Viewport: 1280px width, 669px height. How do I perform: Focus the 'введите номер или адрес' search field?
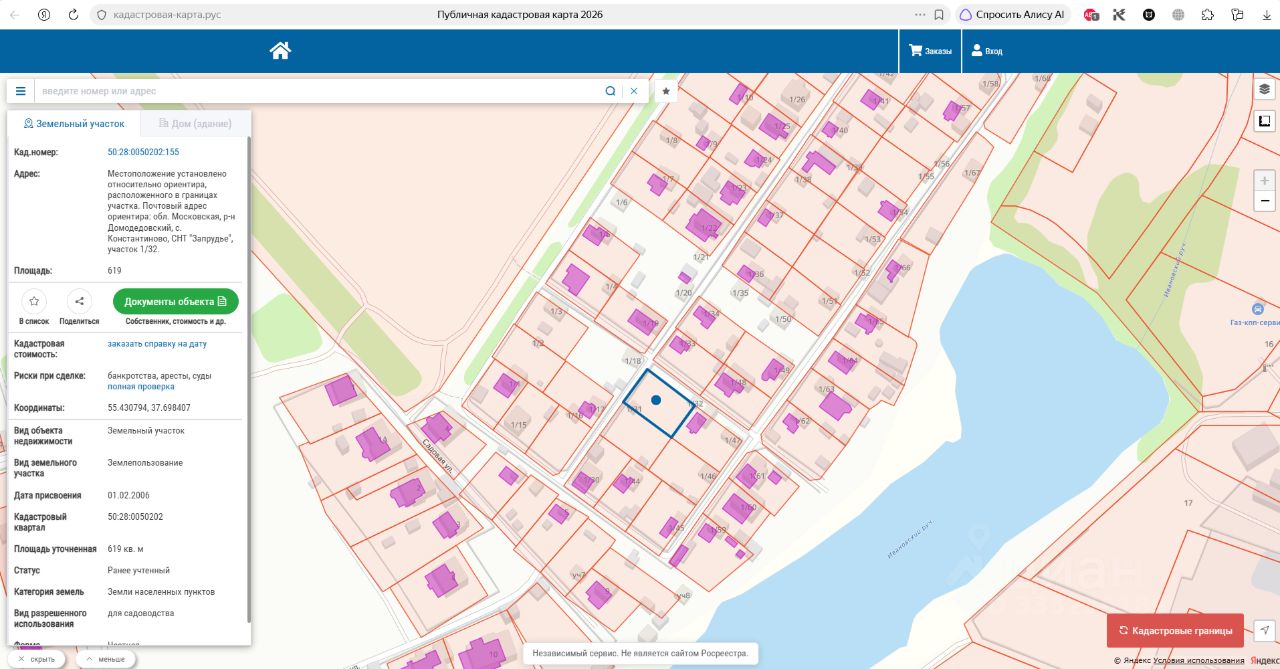(x=318, y=91)
